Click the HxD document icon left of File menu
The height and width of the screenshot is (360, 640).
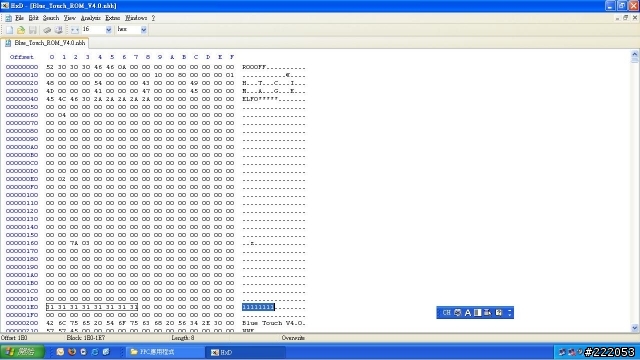(8, 18)
